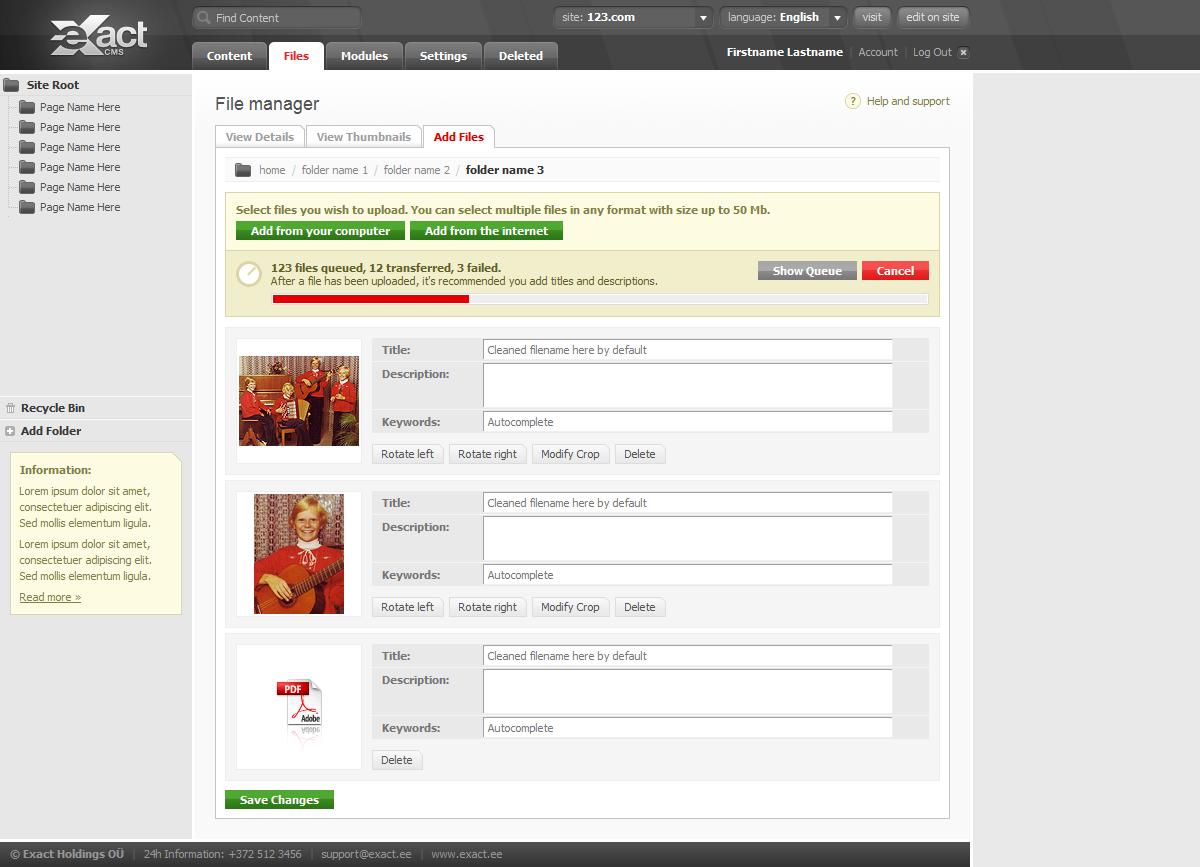This screenshot has width=1200, height=867.
Task: Switch to the Deleted tab
Action: coord(520,56)
